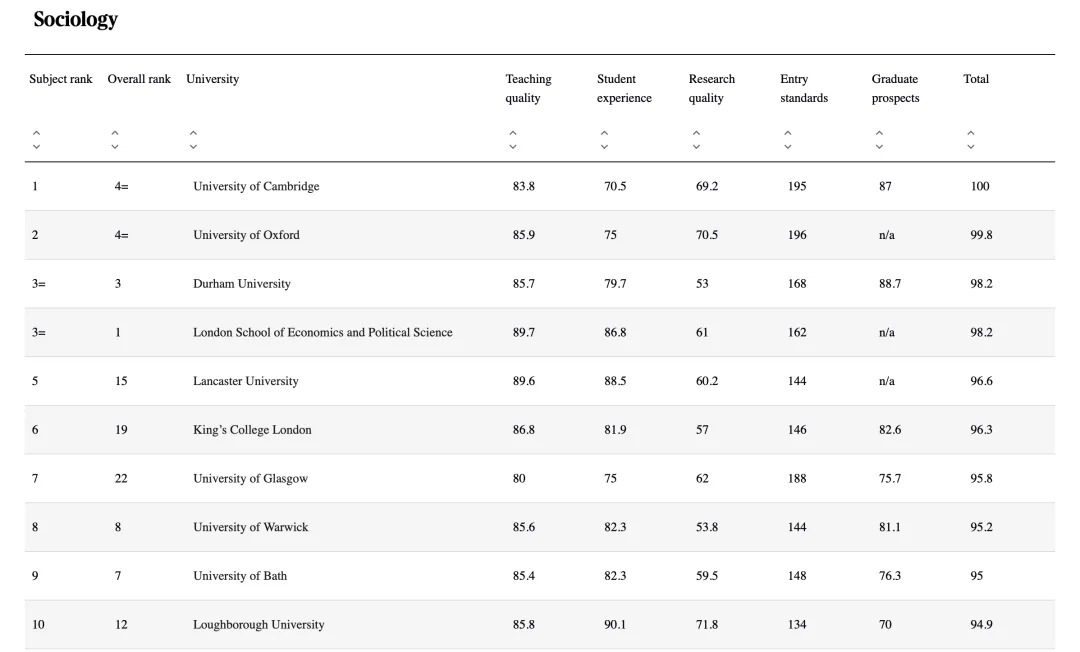Open London School of Economics entry
This screenshot has width=1080, height=652.
point(322,332)
